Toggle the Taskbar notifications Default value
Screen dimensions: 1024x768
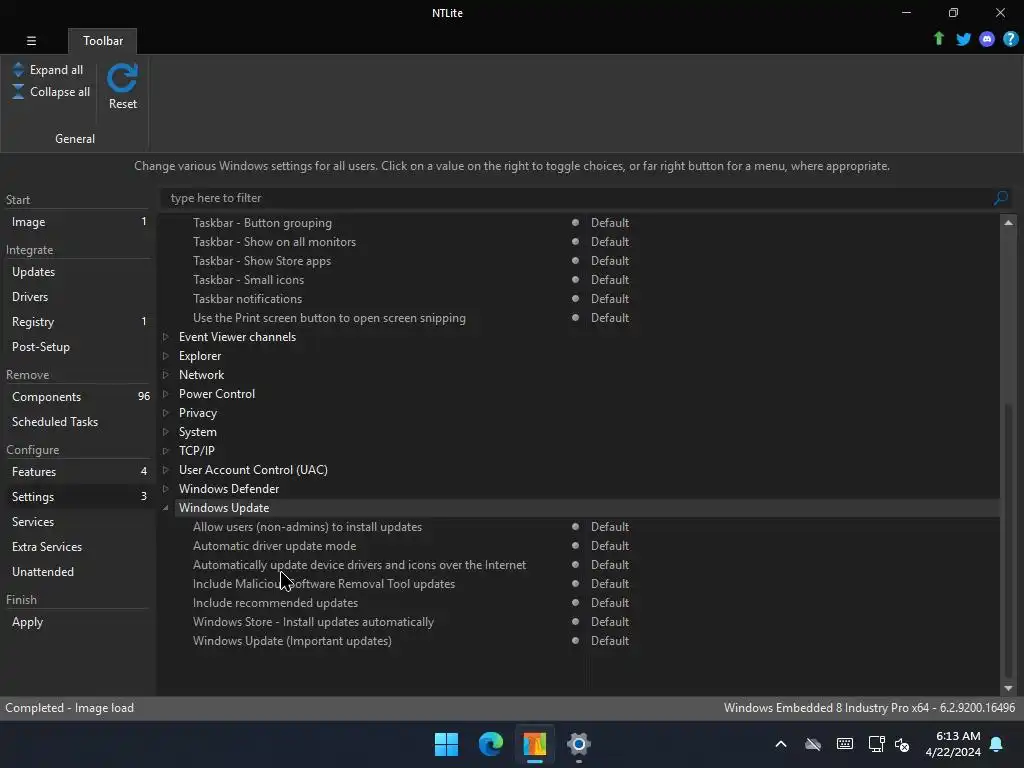(609, 298)
